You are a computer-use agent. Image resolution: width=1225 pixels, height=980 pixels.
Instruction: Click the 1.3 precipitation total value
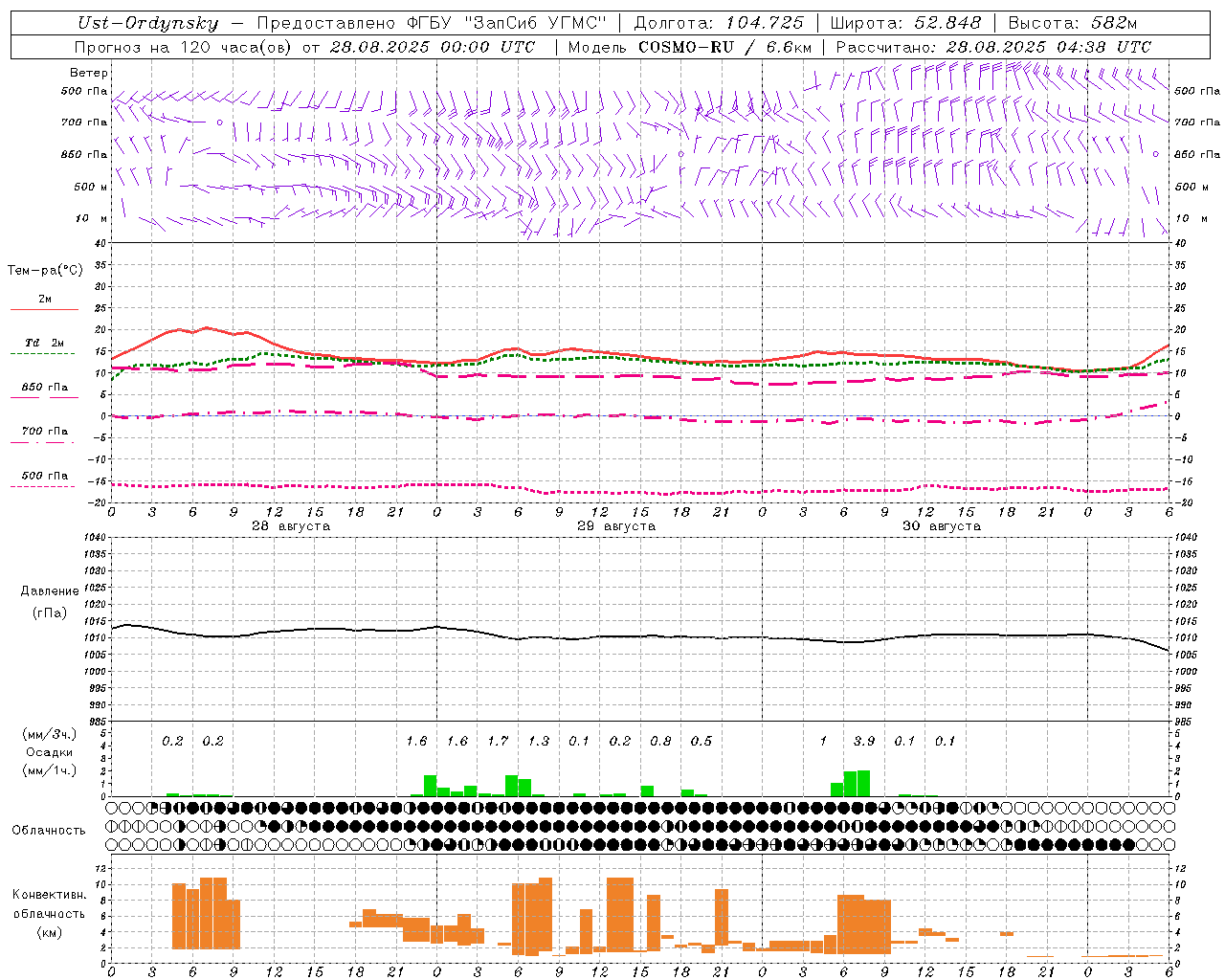click(539, 741)
